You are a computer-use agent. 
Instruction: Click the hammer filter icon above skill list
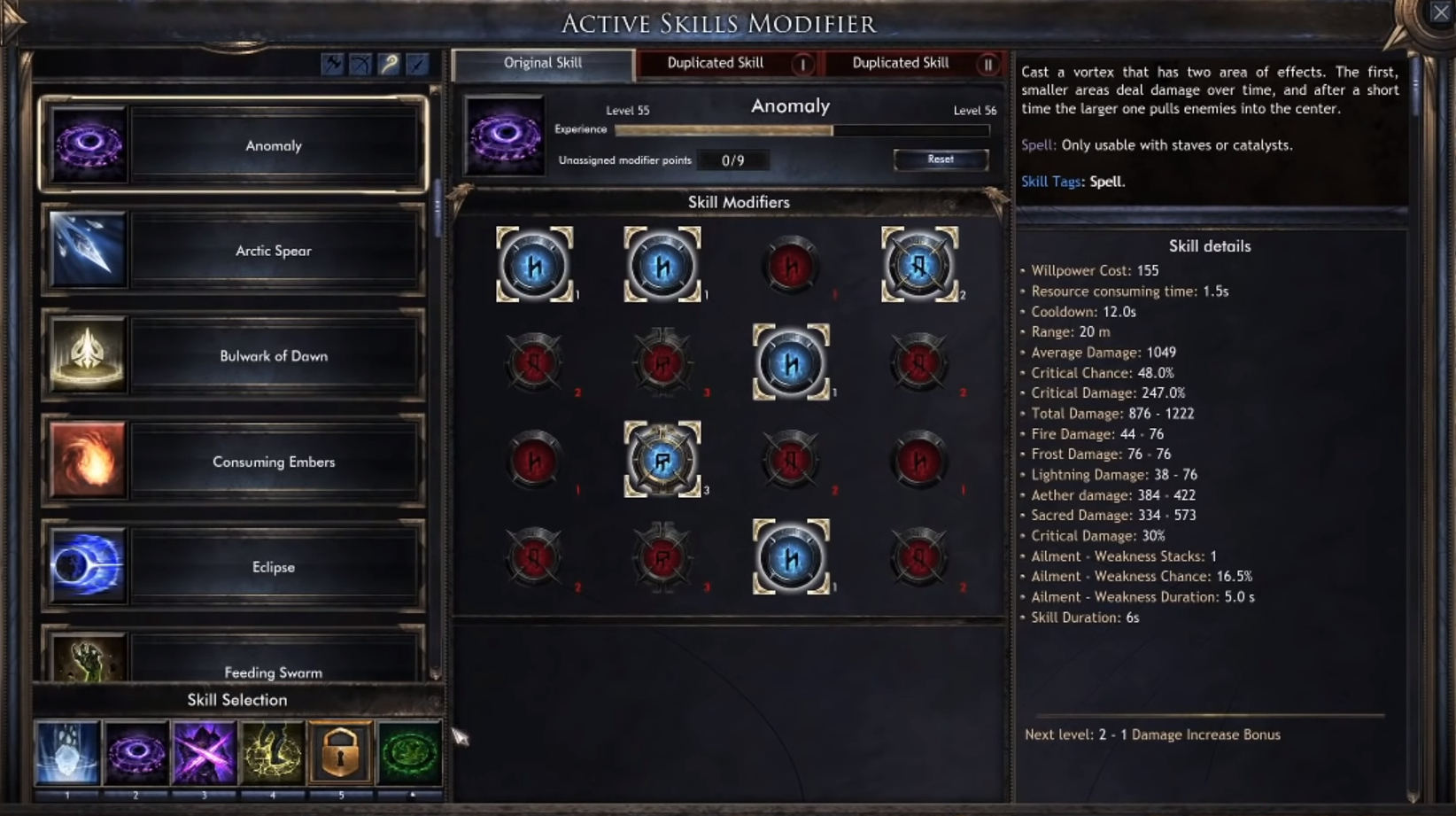332,64
